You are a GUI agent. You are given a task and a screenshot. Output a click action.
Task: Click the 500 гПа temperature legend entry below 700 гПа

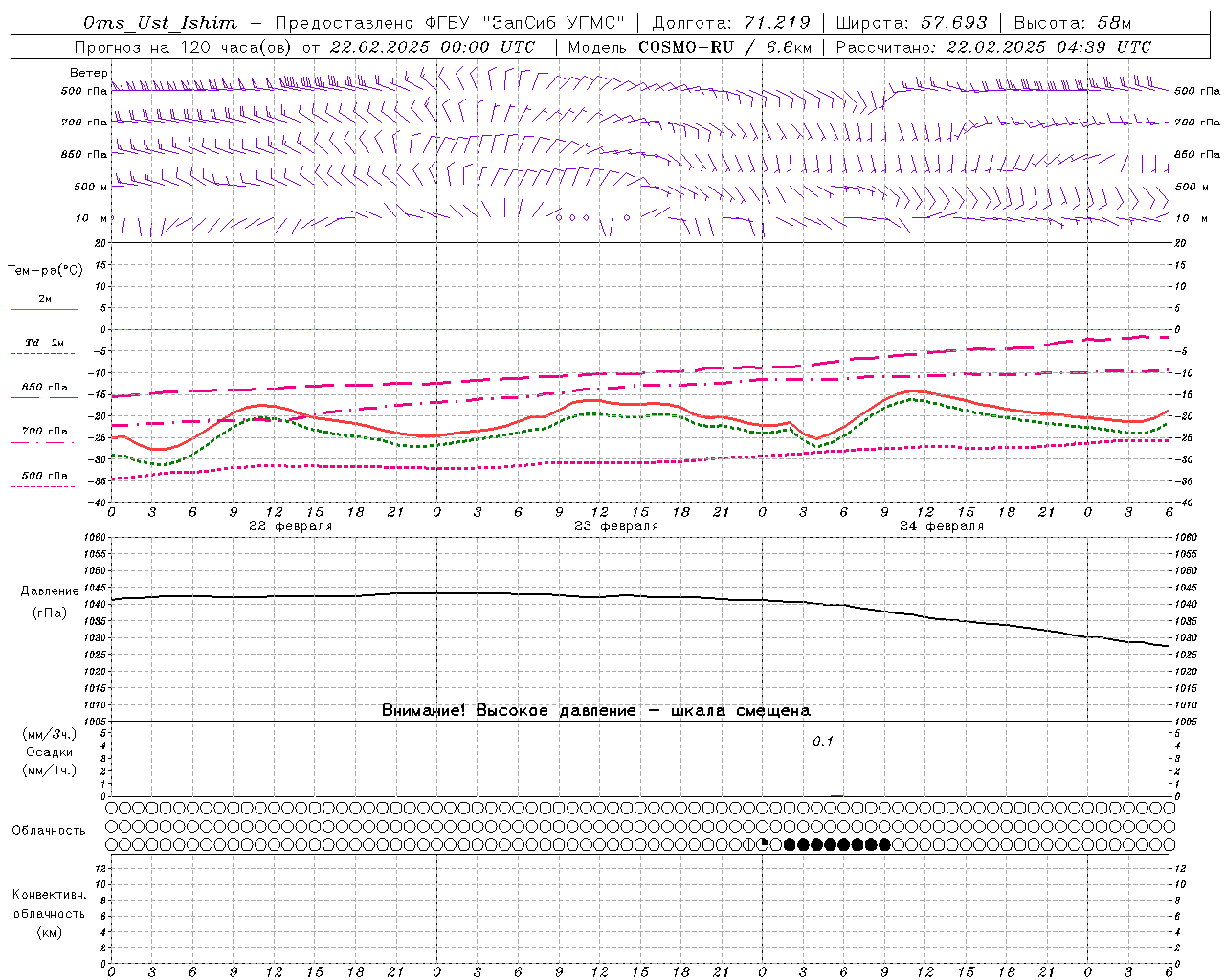coord(44,476)
